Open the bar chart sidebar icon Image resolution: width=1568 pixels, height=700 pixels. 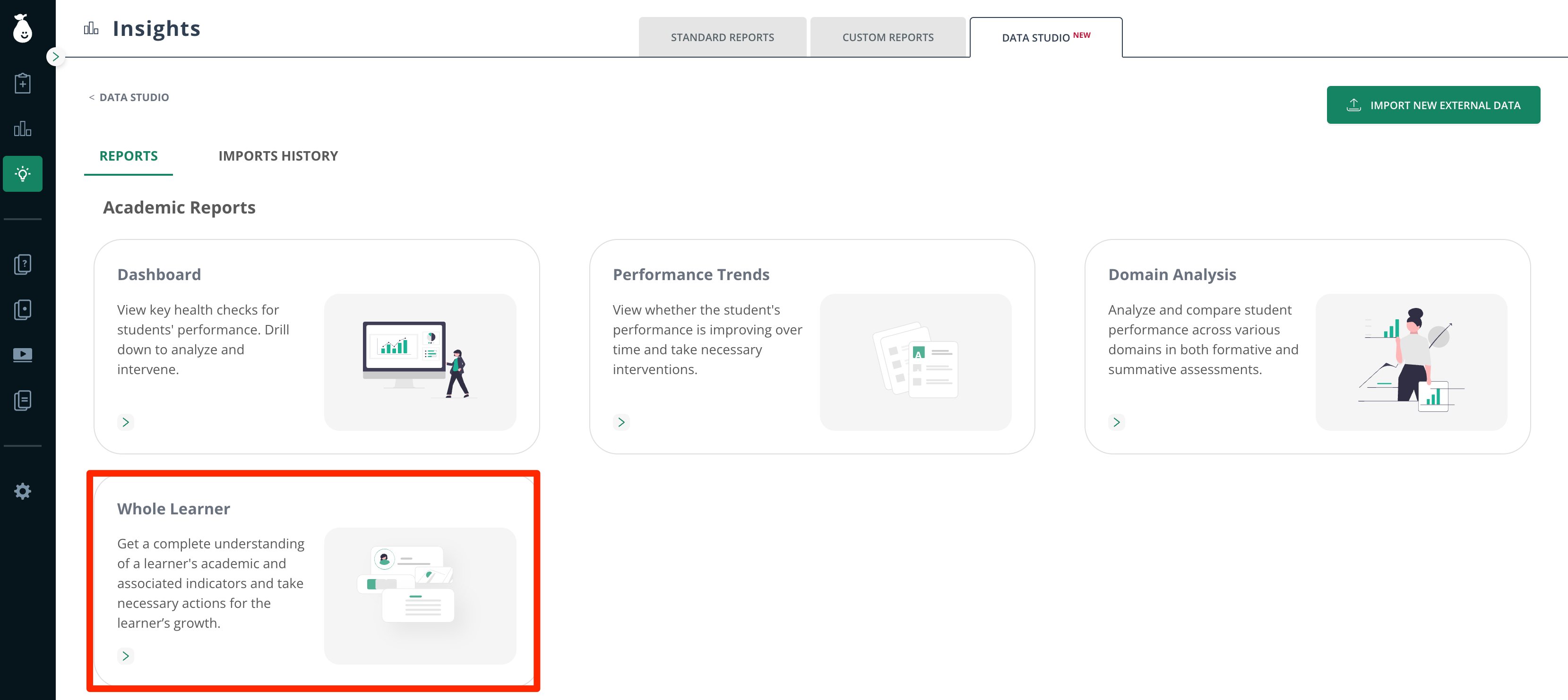[23, 129]
